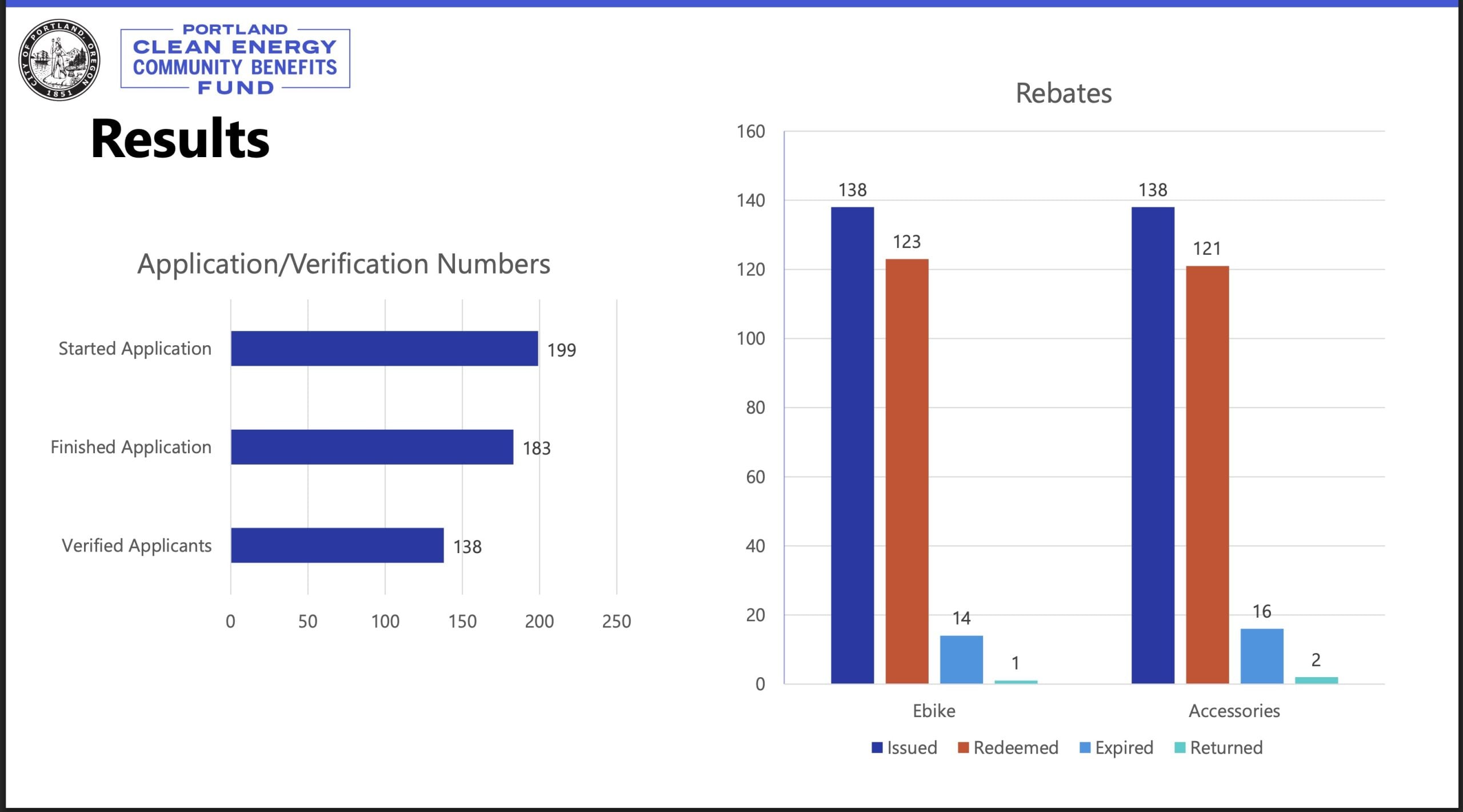Click the Returned legend color swatch
The height and width of the screenshot is (812, 1463).
tap(1180, 747)
